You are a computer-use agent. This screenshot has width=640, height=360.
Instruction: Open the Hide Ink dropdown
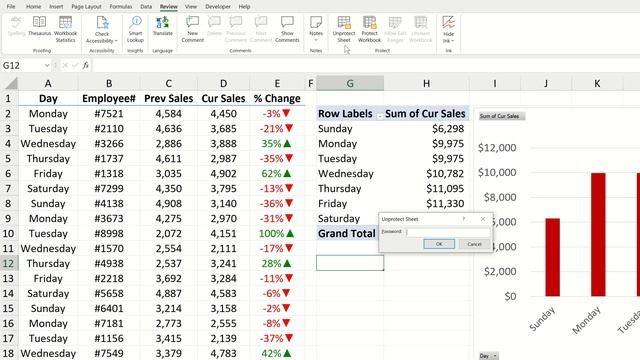(449, 29)
